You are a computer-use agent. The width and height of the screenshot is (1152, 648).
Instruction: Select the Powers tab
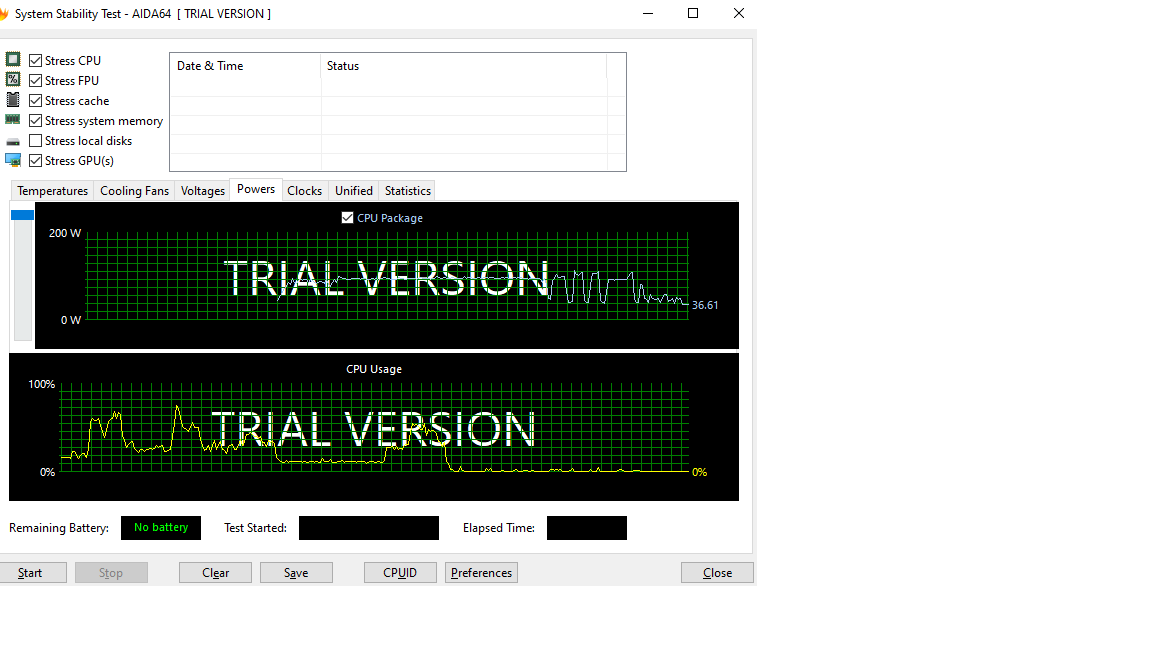pyautogui.click(x=256, y=189)
